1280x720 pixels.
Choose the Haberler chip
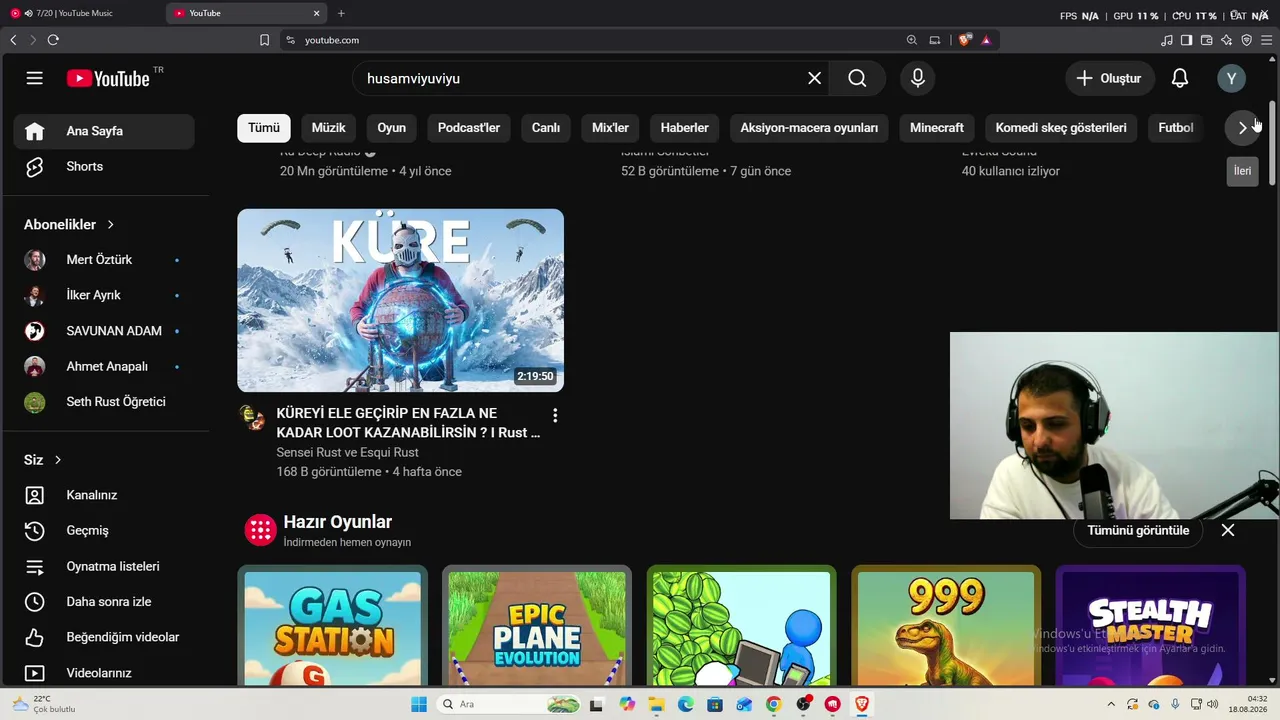[x=684, y=128]
